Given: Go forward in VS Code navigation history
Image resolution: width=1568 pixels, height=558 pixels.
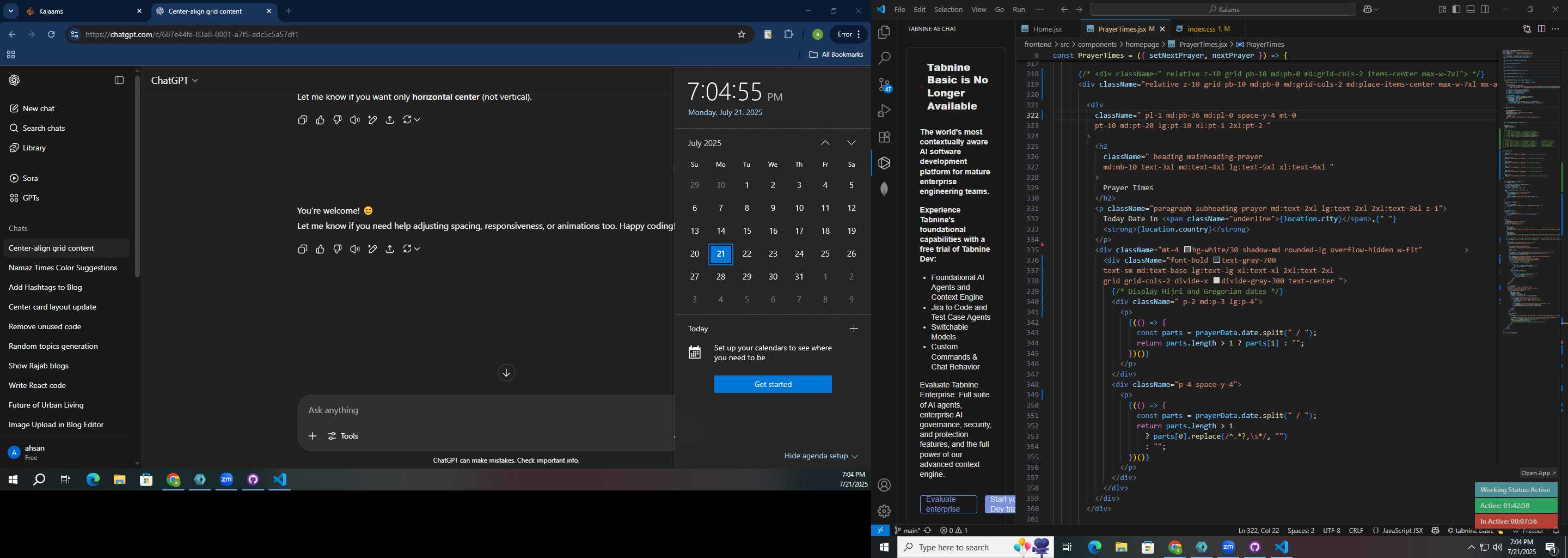Looking at the screenshot, I should [1079, 10].
